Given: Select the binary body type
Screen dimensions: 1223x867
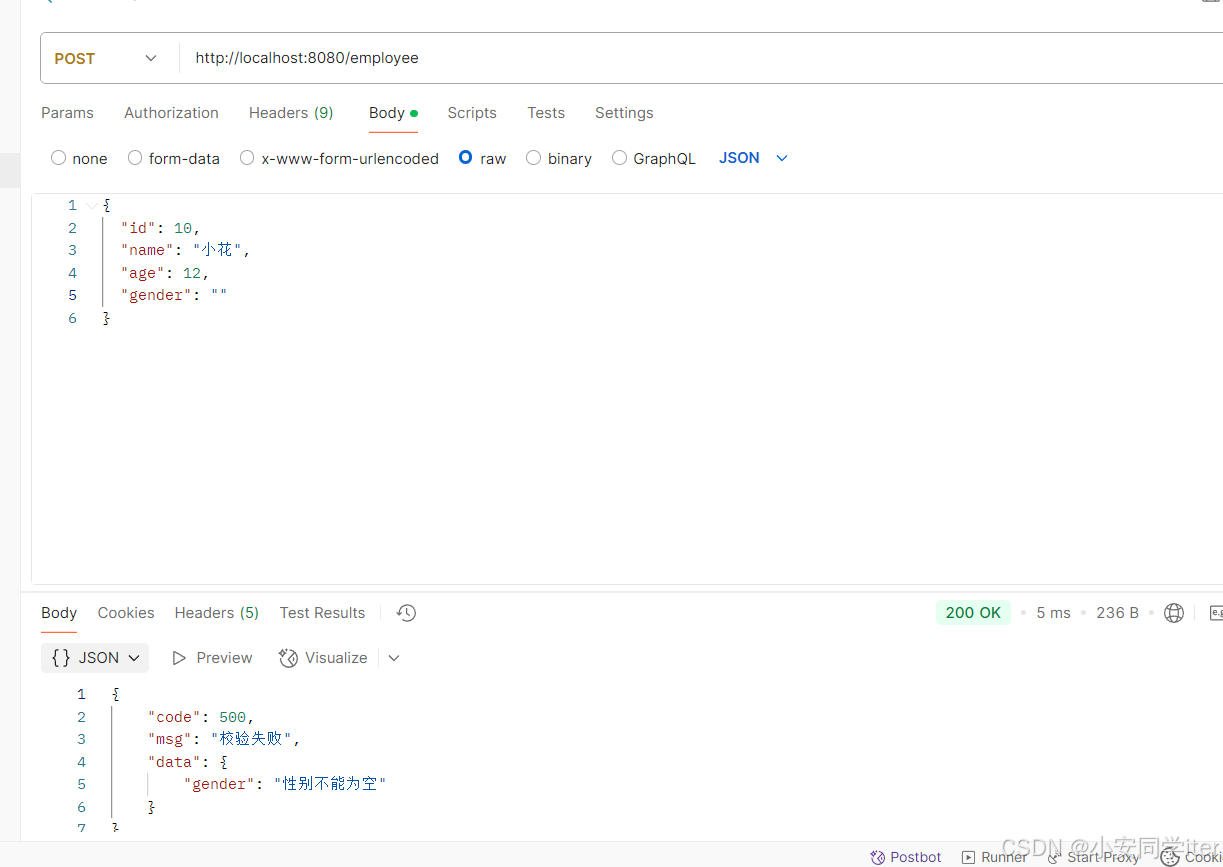Looking at the screenshot, I should tap(559, 158).
